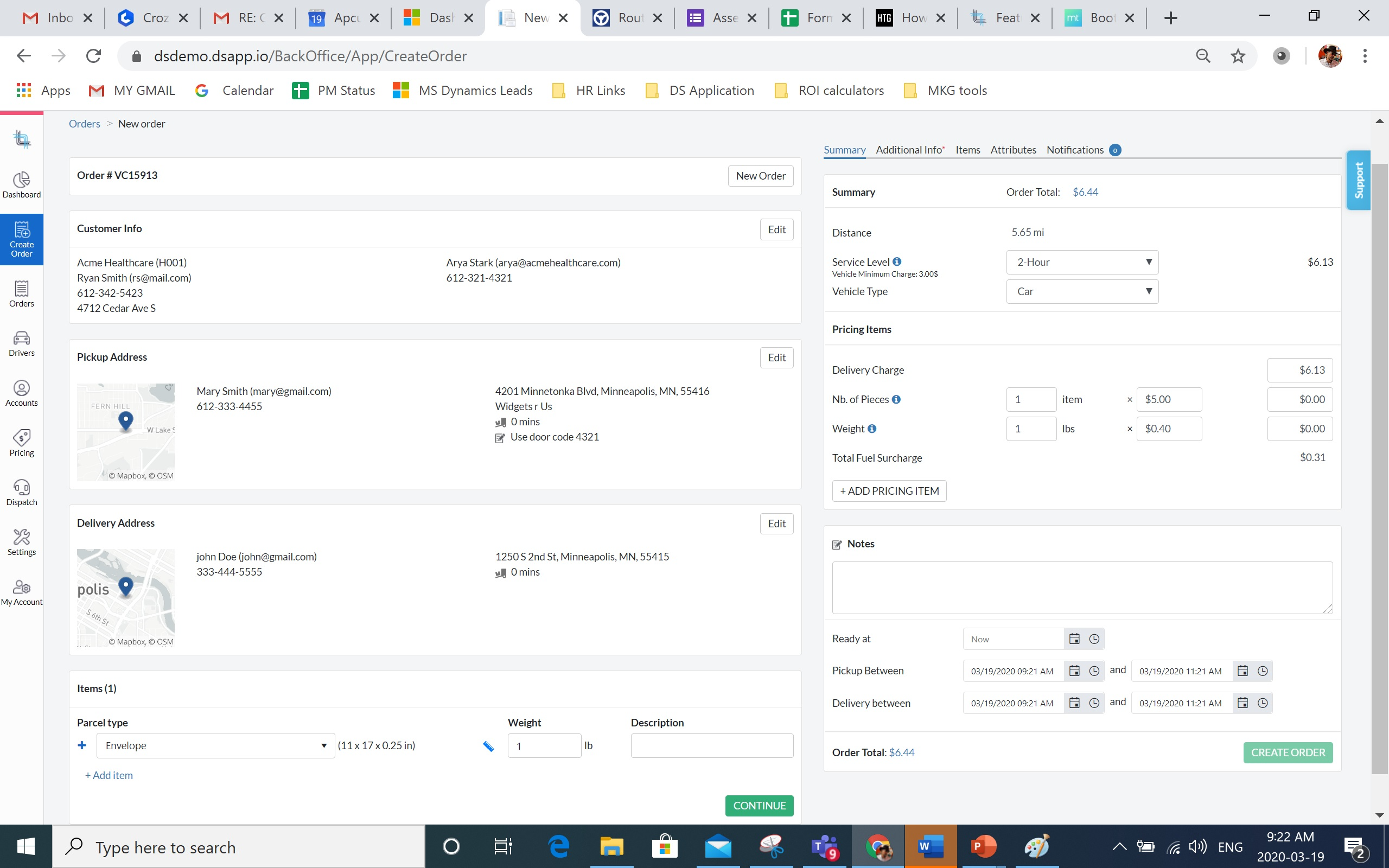This screenshot has width=1389, height=868.
Task: Click the + Add item link
Action: point(109,776)
